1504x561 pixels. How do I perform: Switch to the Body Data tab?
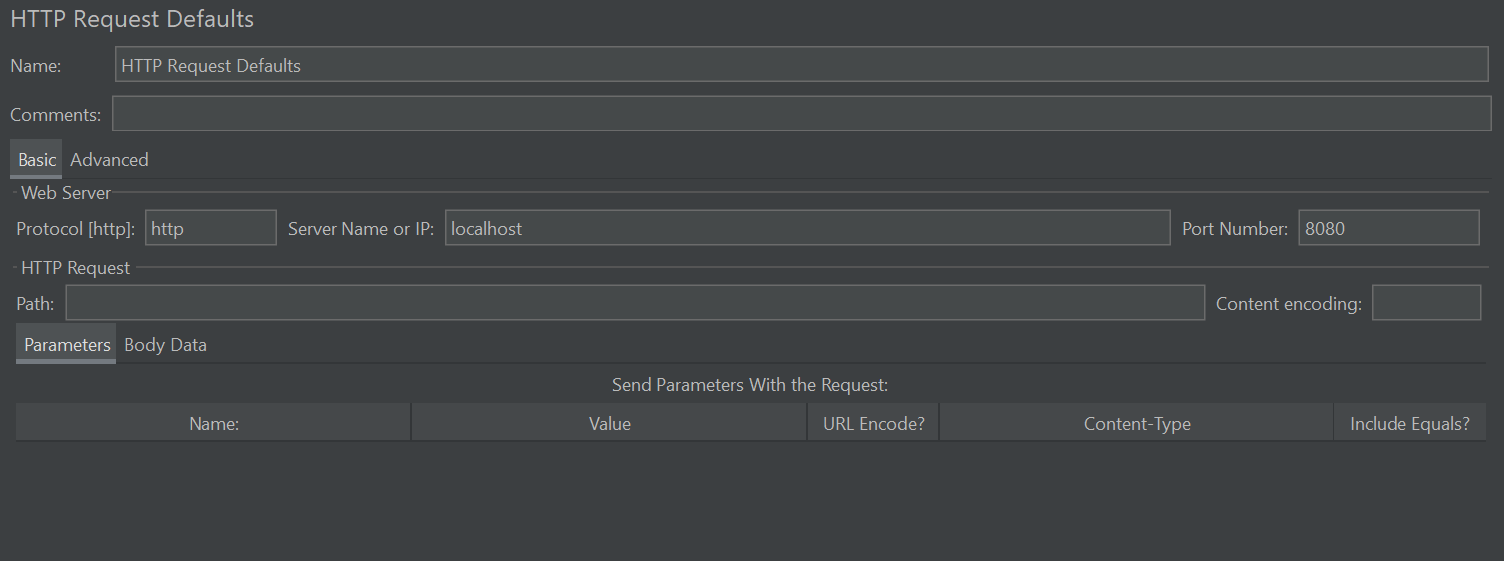[165, 345]
